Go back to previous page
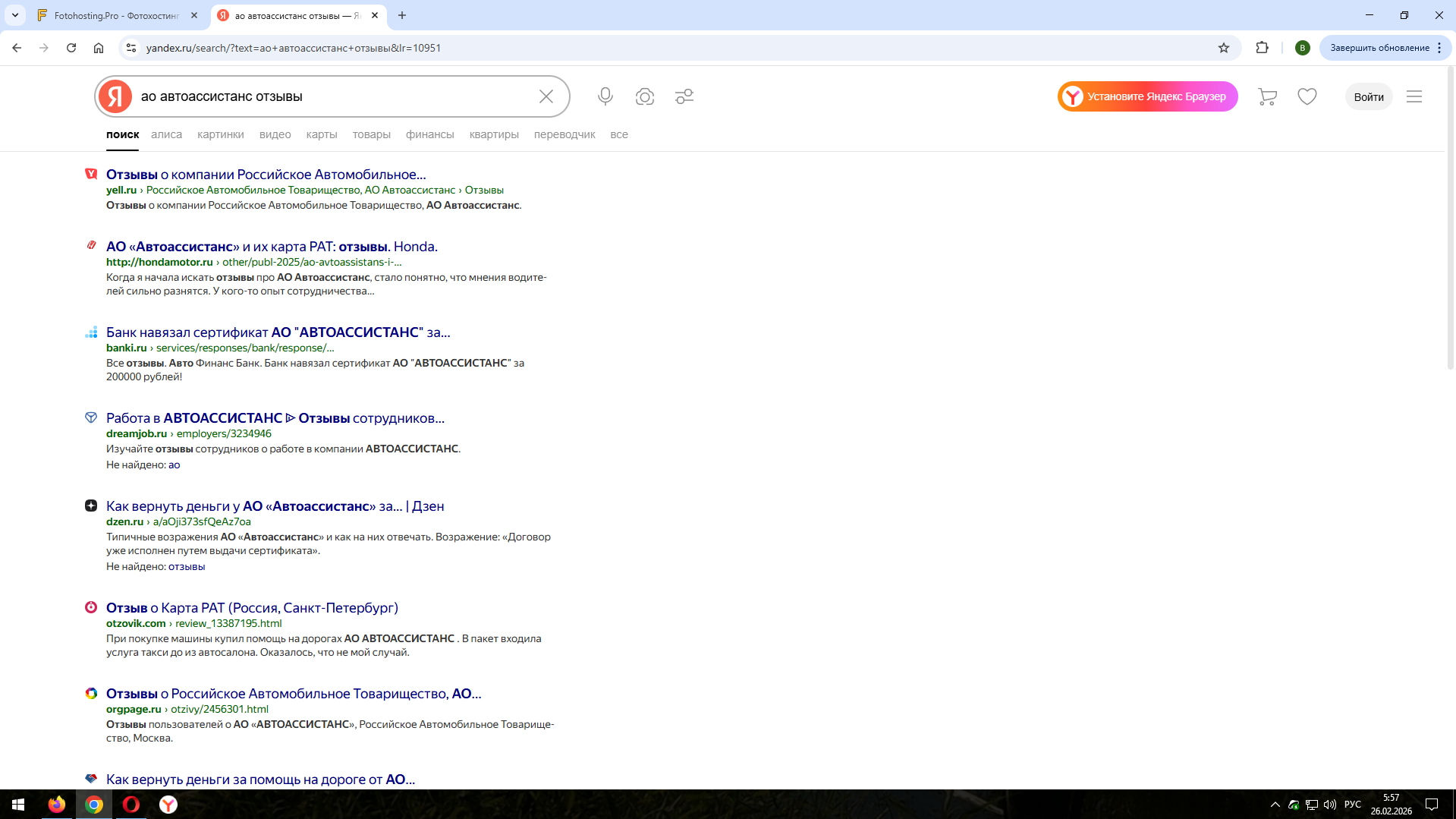The width and height of the screenshot is (1456, 819). click(x=17, y=48)
